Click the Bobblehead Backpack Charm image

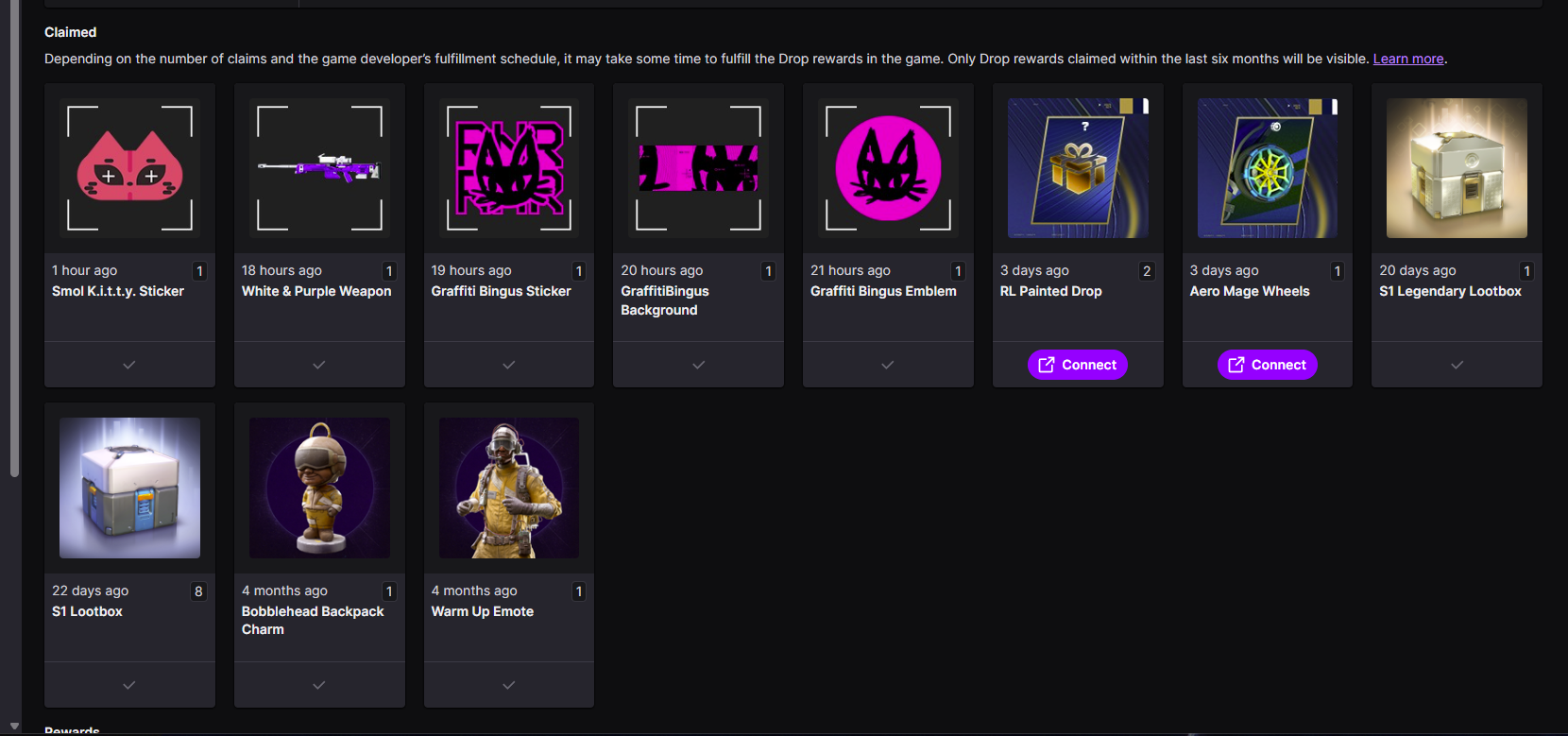319,488
